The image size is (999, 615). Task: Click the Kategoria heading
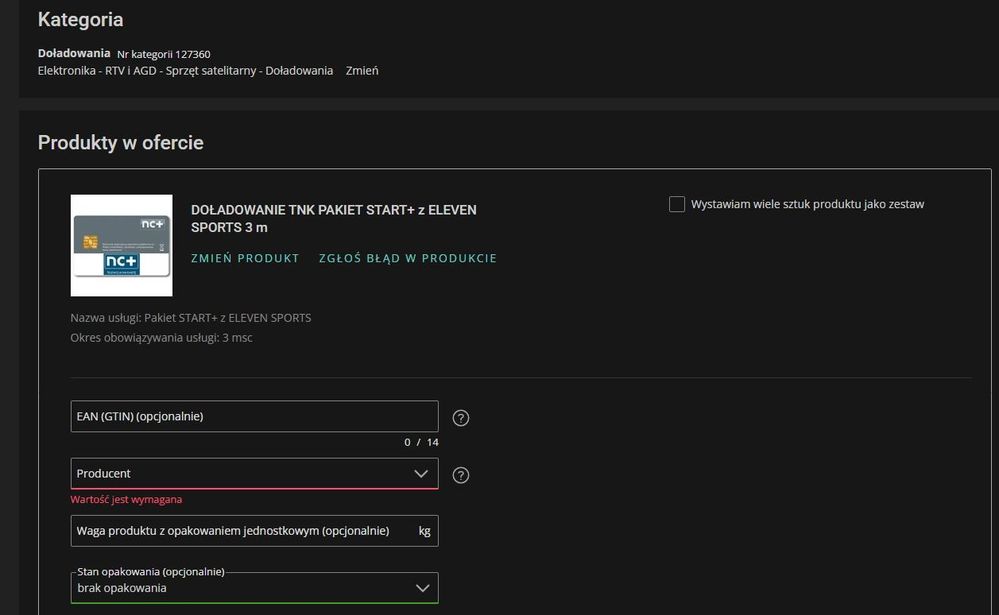[80, 20]
